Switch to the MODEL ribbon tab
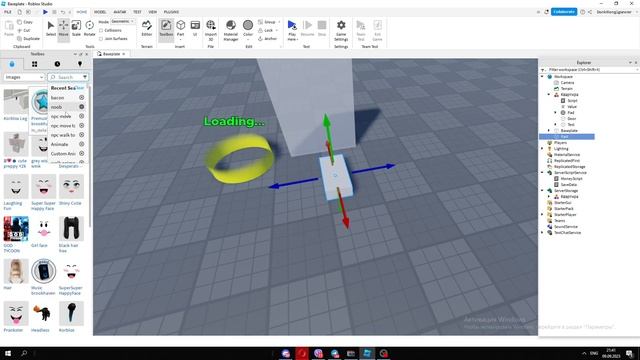Viewport: 640px width, 360px height. (100, 12)
